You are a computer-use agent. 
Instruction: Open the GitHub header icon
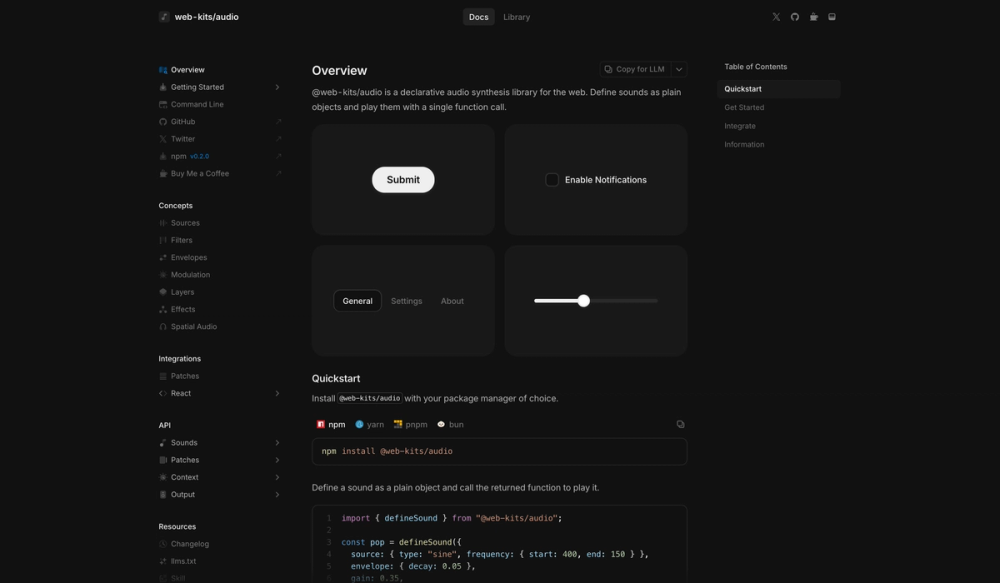pyautogui.click(x=795, y=17)
